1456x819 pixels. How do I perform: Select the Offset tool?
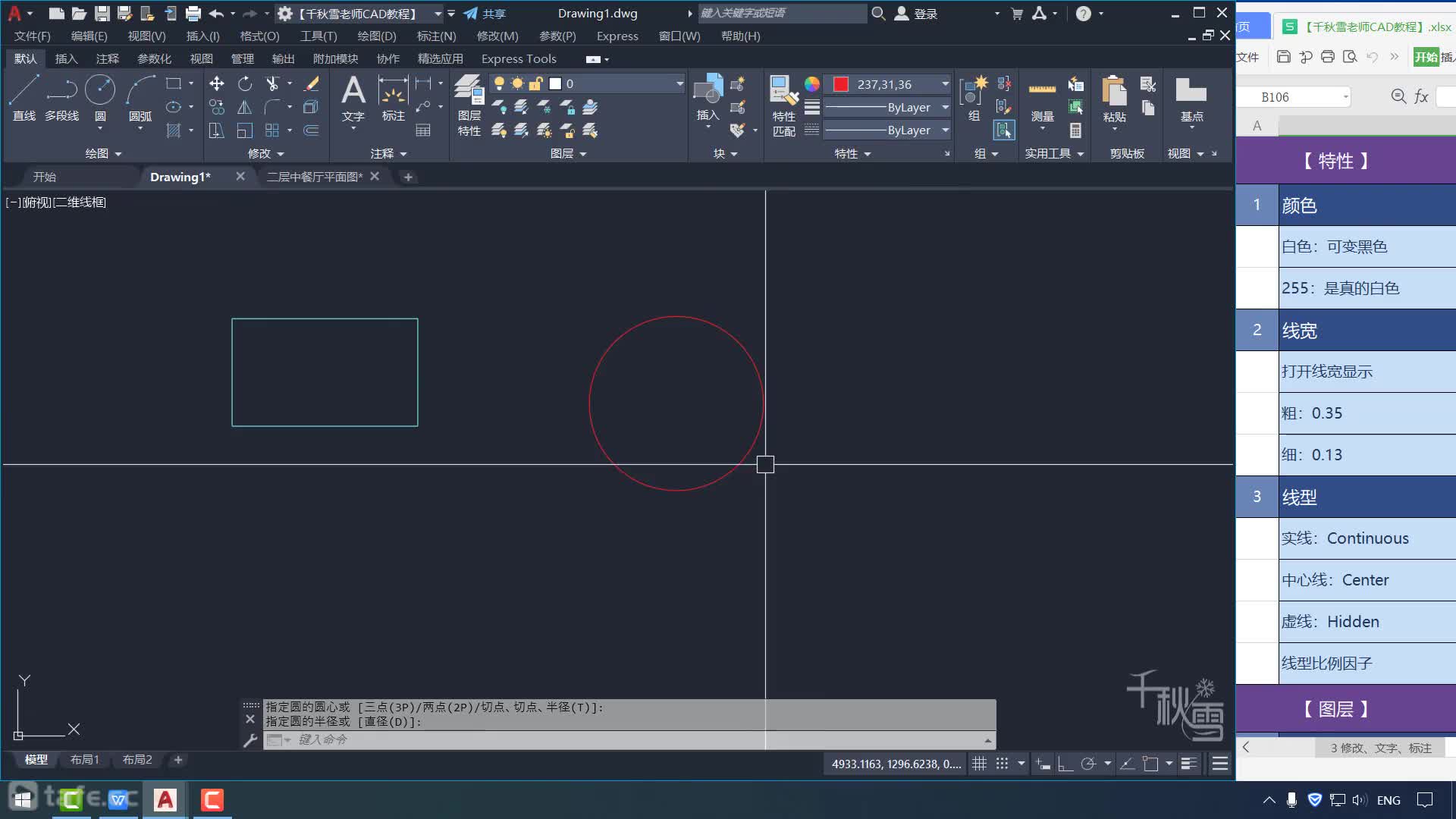point(311,130)
